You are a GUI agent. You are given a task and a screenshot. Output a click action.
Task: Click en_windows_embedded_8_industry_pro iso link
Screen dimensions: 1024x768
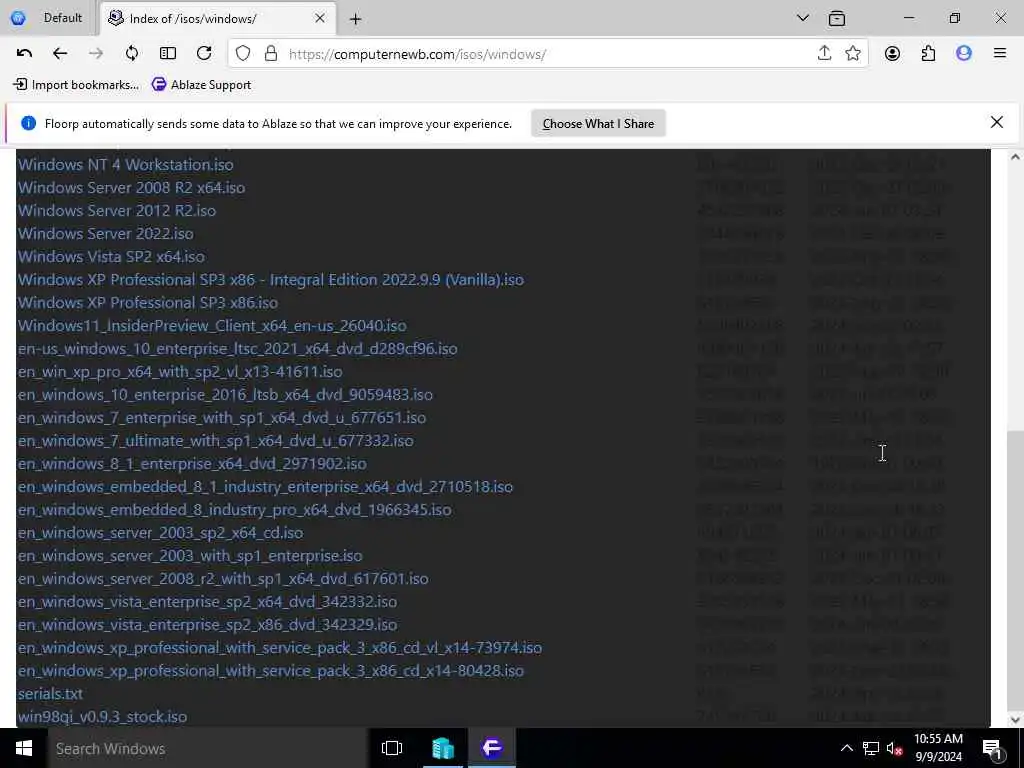234,509
